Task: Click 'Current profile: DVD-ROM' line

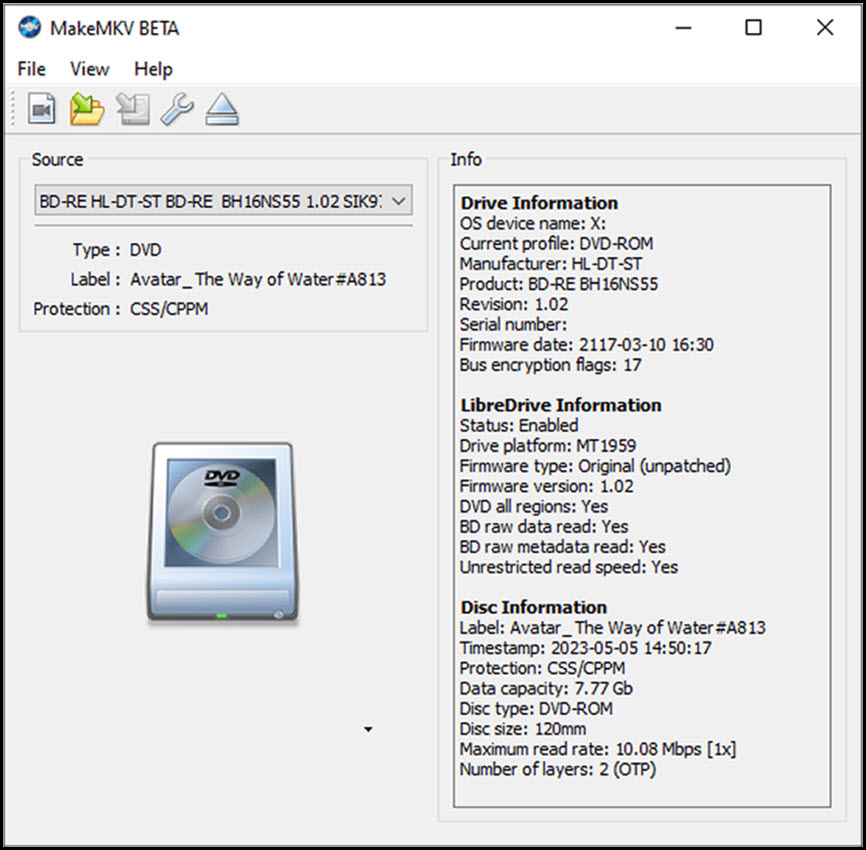Action: (557, 244)
